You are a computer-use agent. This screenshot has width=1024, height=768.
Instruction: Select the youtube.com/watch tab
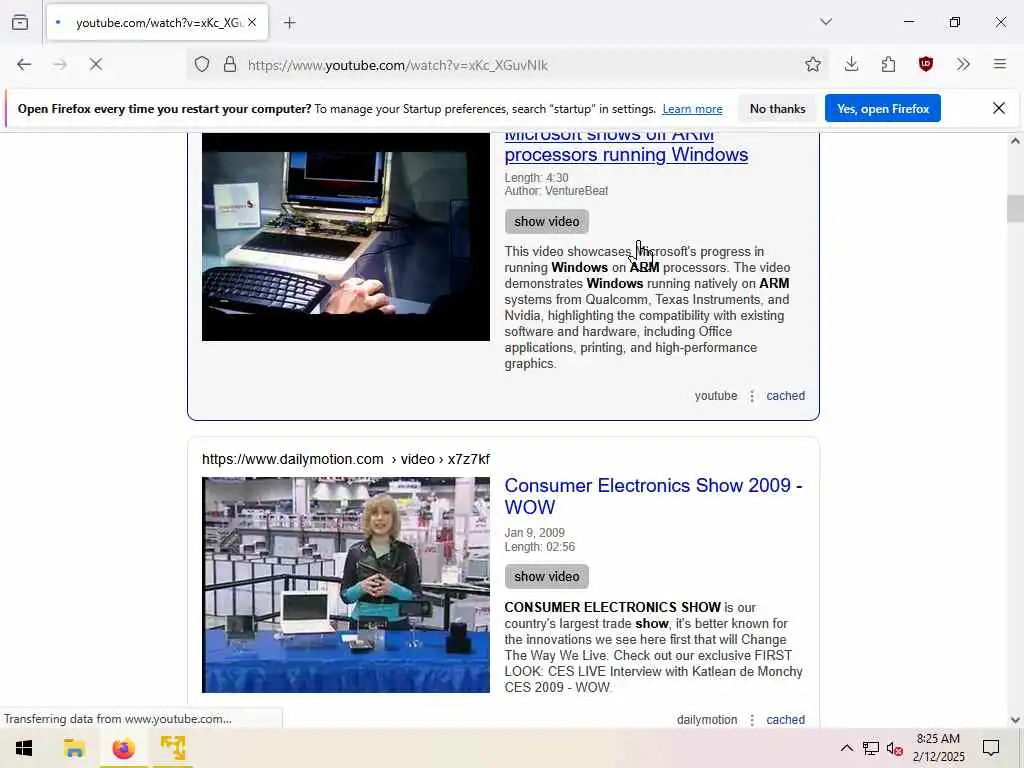[x=157, y=23]
